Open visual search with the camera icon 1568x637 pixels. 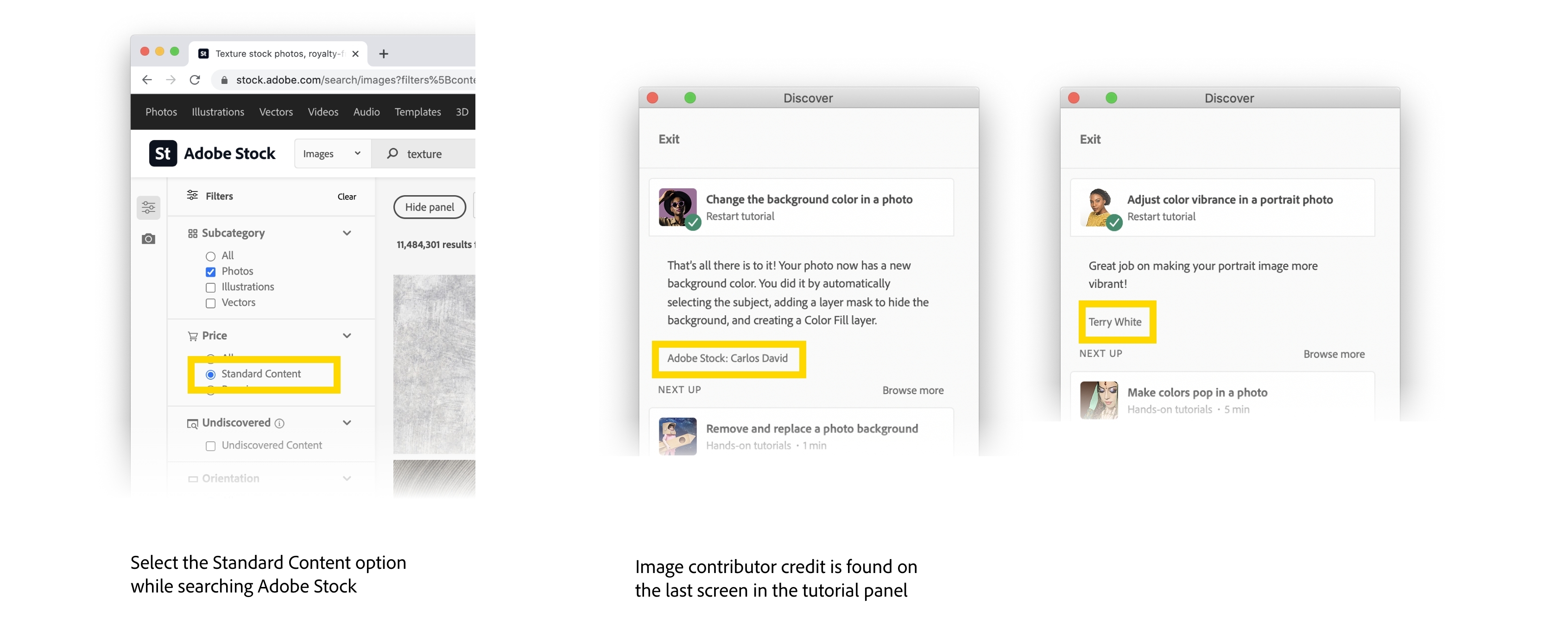[x=149, y=239]
